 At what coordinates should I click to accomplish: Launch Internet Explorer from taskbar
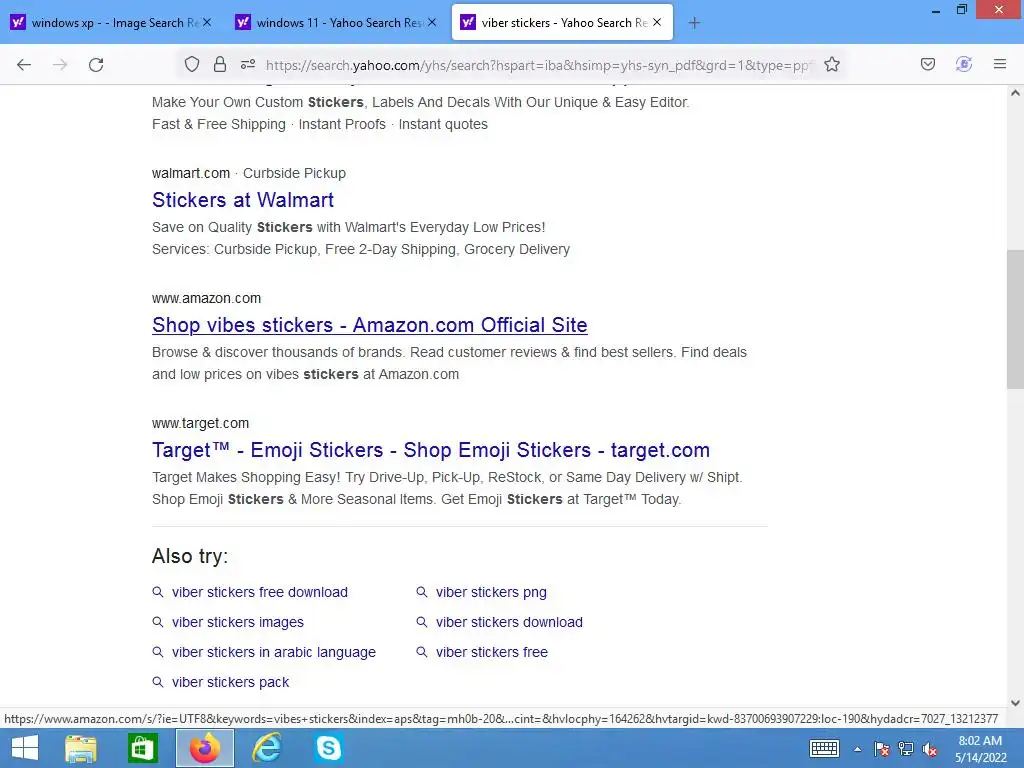tap(267, 748)
